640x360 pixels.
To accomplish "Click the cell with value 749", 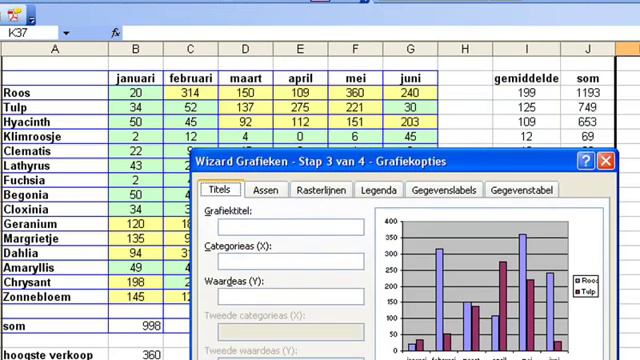I will click(588, 108).
